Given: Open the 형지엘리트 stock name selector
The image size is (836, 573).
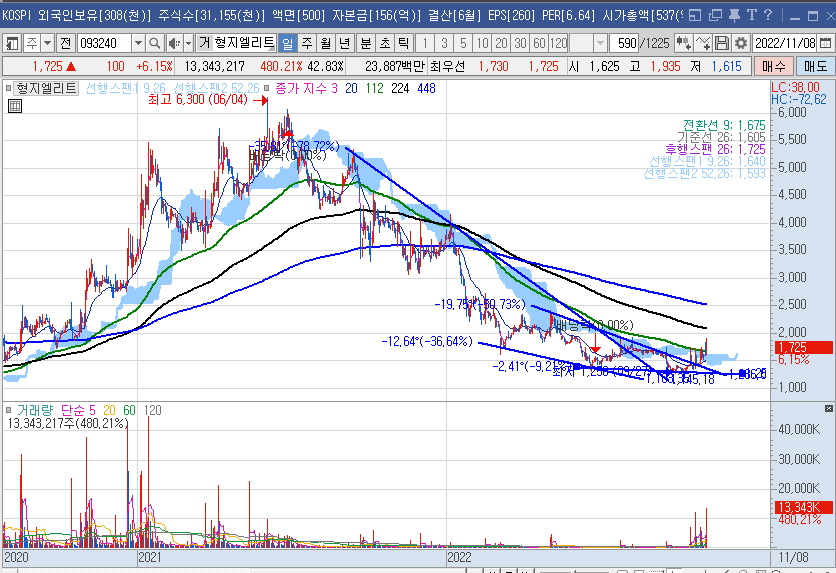Looking at the screenshot, I should [x=244, y=43].
